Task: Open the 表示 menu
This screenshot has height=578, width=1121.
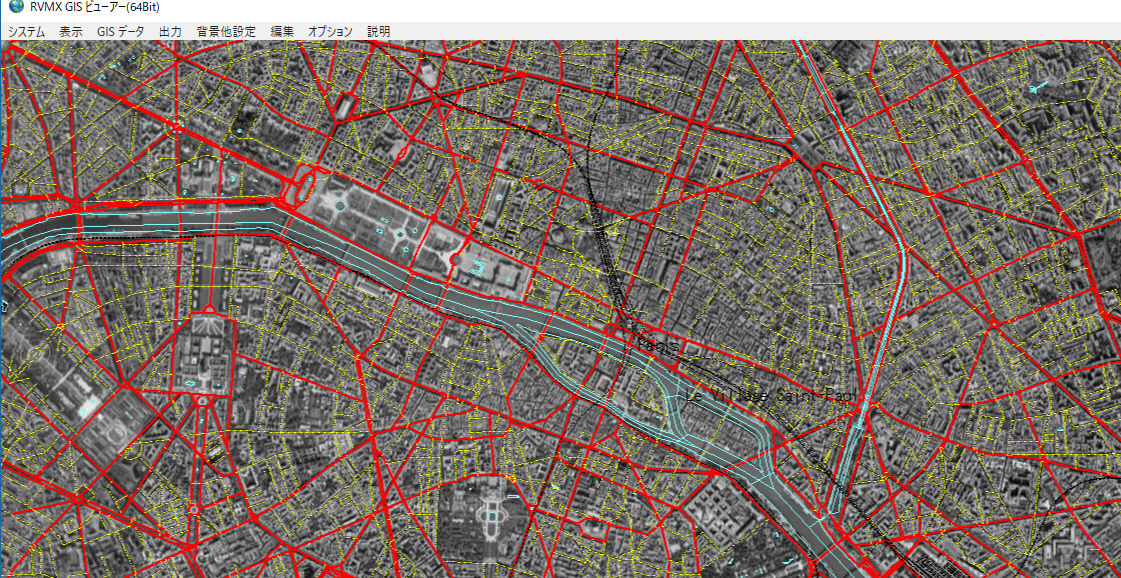Action: (x=71, y=32)
